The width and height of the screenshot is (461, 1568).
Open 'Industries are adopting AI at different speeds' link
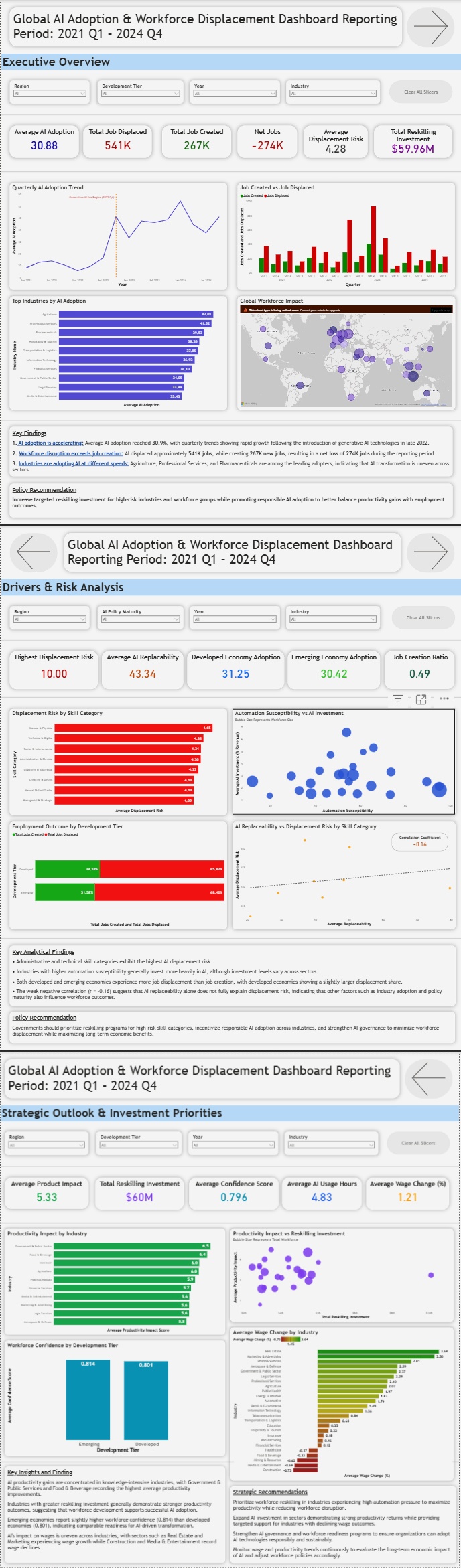coord(73,463)
